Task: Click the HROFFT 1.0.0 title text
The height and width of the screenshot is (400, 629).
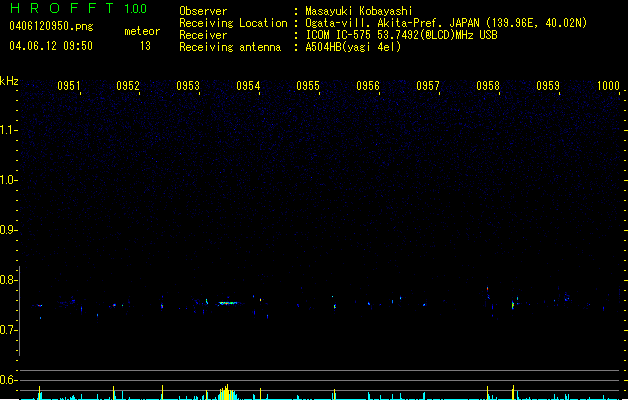Action: (x=78, y=8)
